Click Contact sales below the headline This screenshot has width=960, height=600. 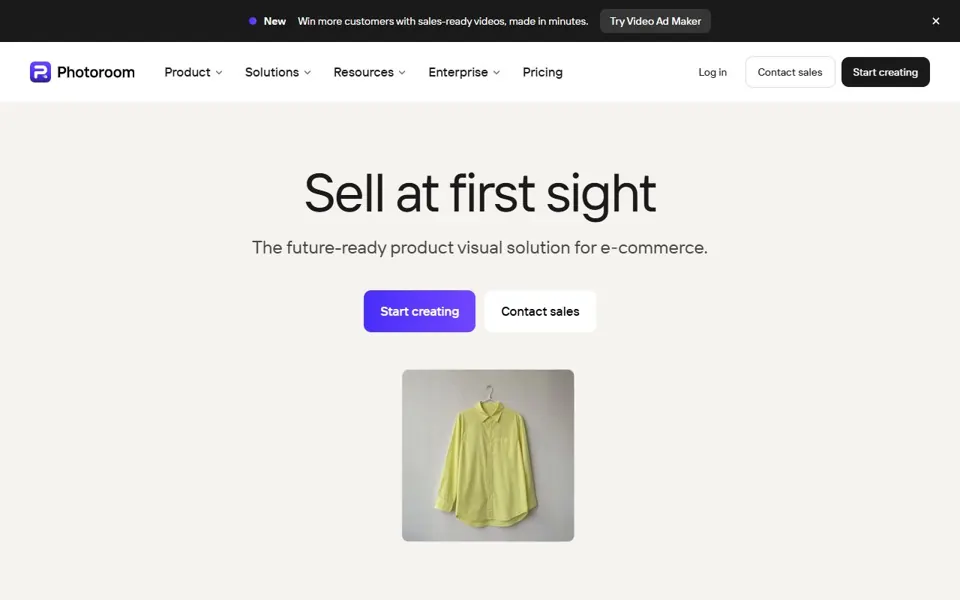[x=540, y=311]
